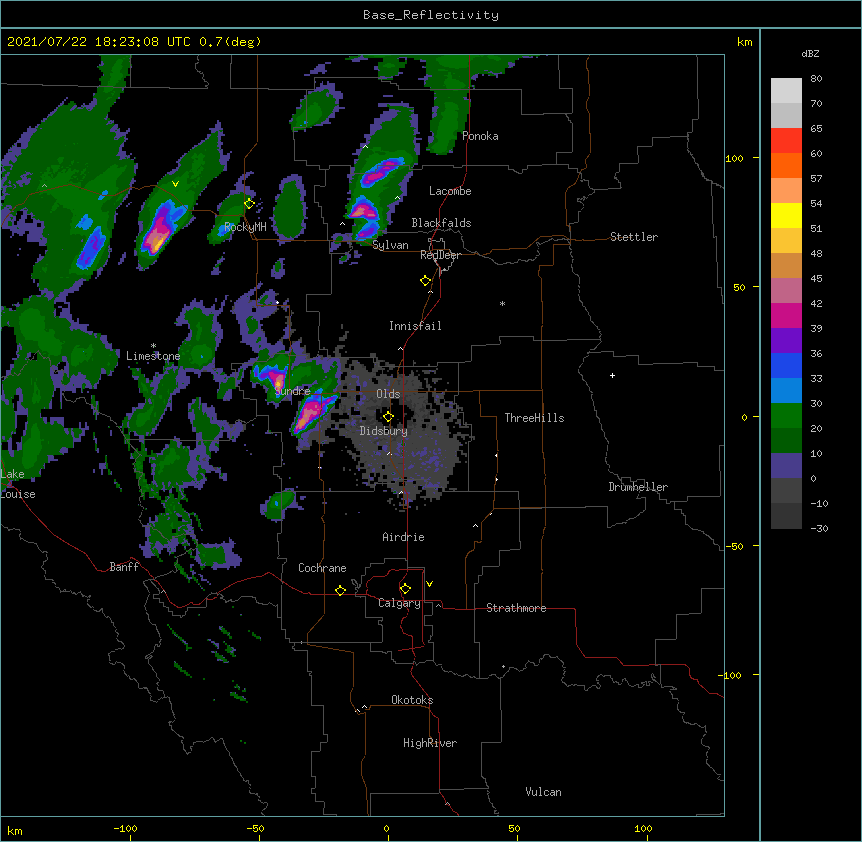862x842 pixels.
Task: Click the red 60–65 dBZ legend swatch
Action: (786, 140)
